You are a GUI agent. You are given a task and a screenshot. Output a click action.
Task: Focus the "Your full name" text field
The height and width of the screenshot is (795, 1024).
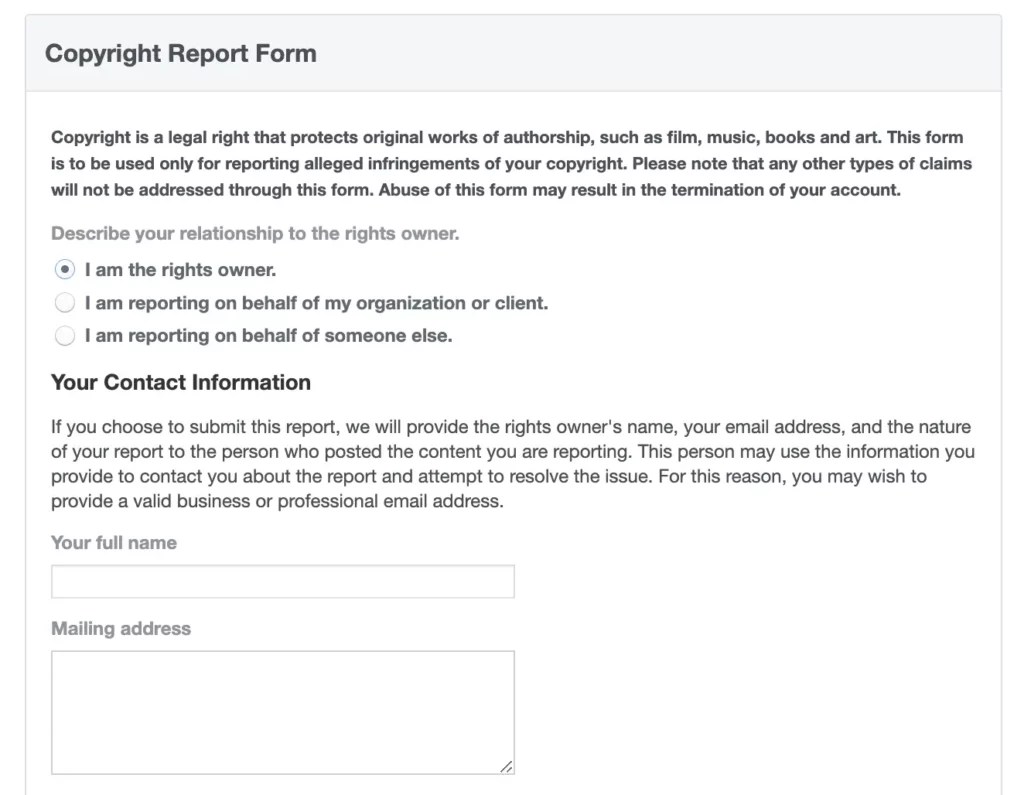click(x=282, y=582)
